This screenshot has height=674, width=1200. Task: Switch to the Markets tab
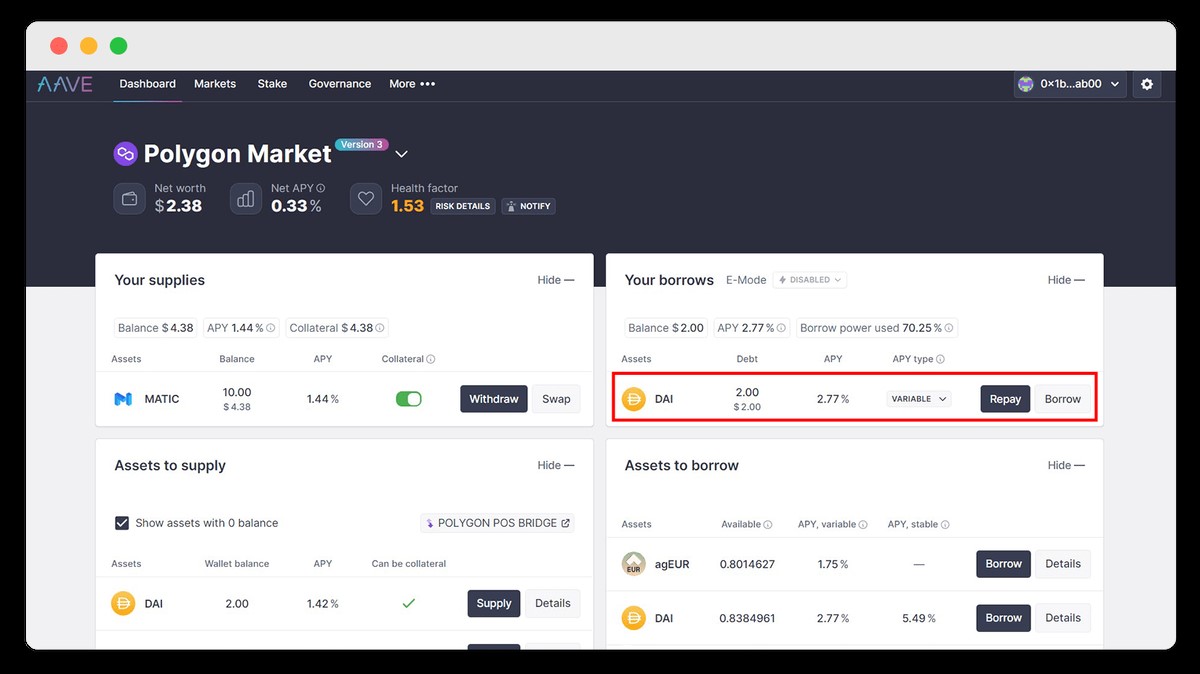point(215,84)
